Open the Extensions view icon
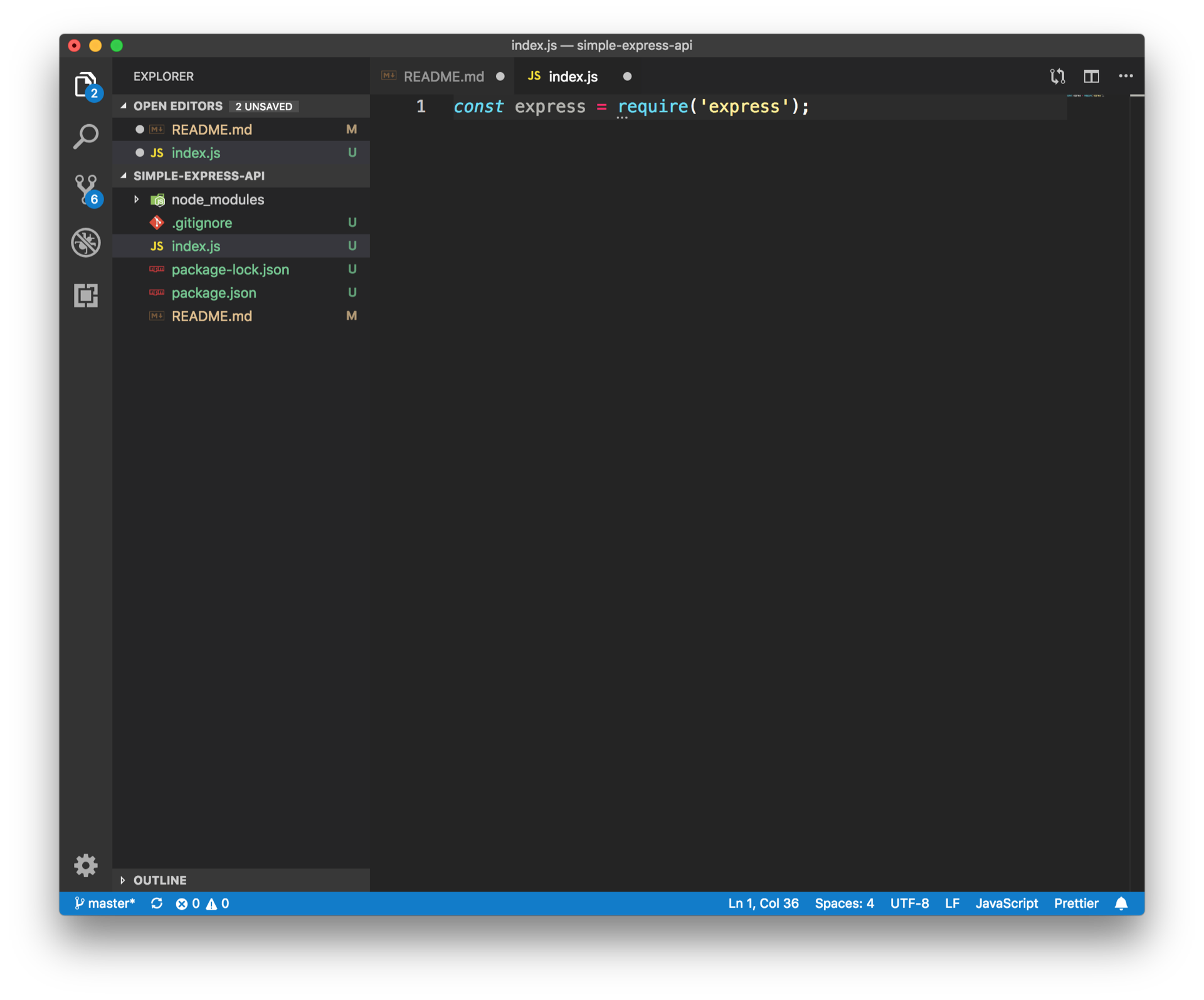1204x1000 pixels. coord(86,295)
